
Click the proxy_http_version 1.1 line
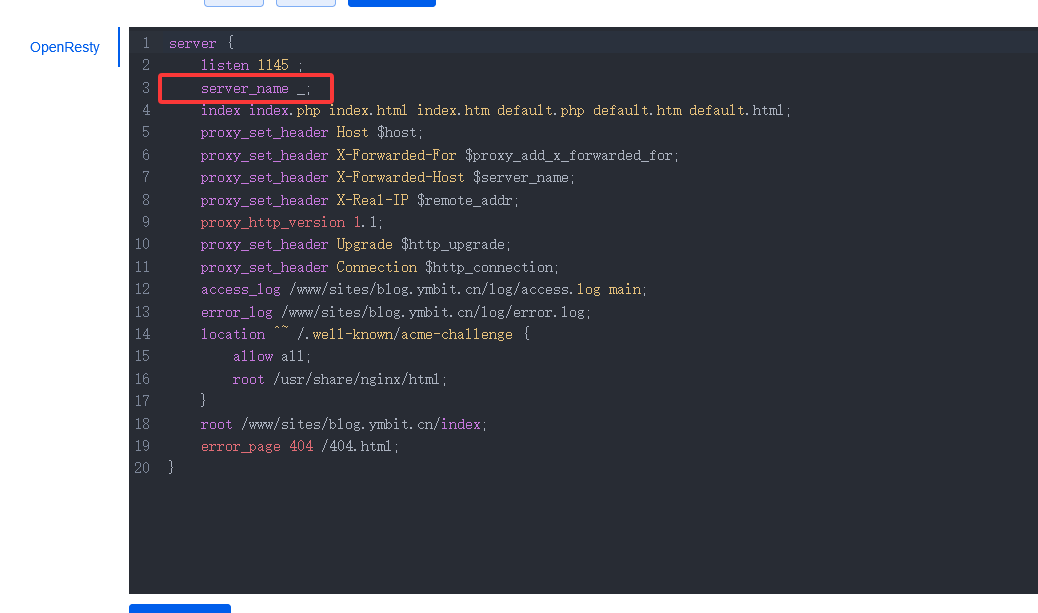tap(291, 222)
